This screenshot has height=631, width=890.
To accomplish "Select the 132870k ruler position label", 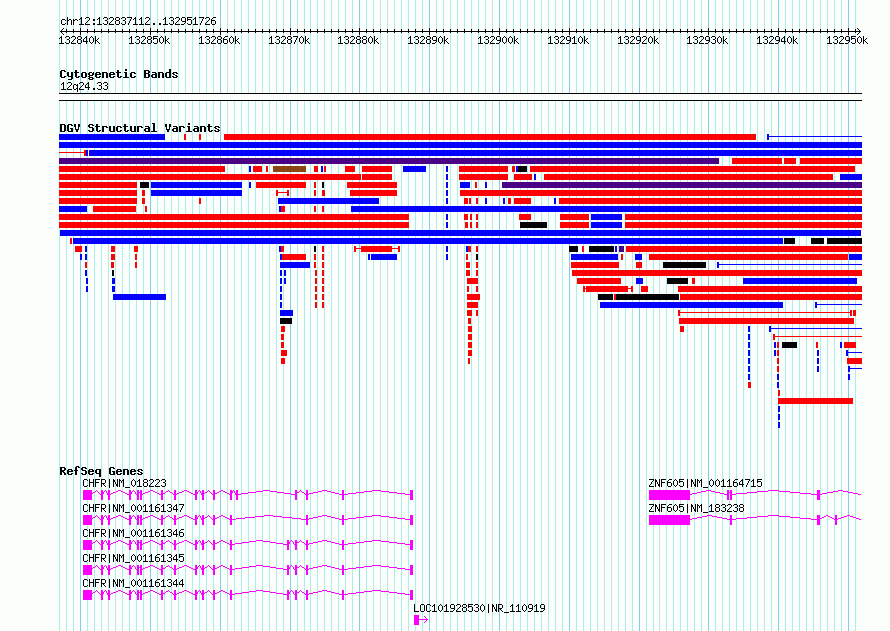I will point(289,40).
